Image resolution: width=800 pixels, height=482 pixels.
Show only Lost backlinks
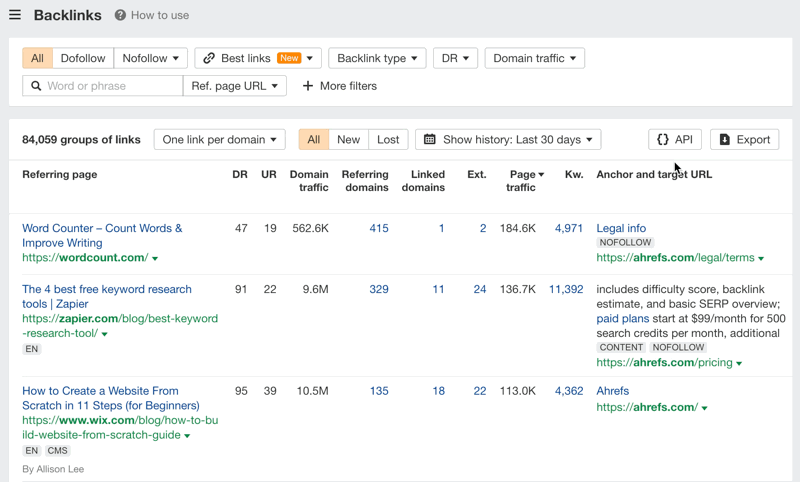[x=388, y=140]
